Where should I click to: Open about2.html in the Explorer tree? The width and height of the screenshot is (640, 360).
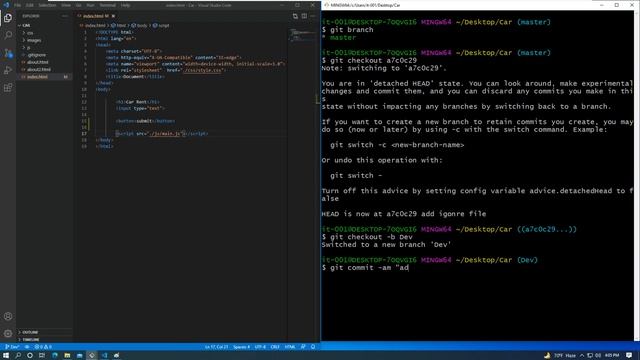(x=44, y=69)
